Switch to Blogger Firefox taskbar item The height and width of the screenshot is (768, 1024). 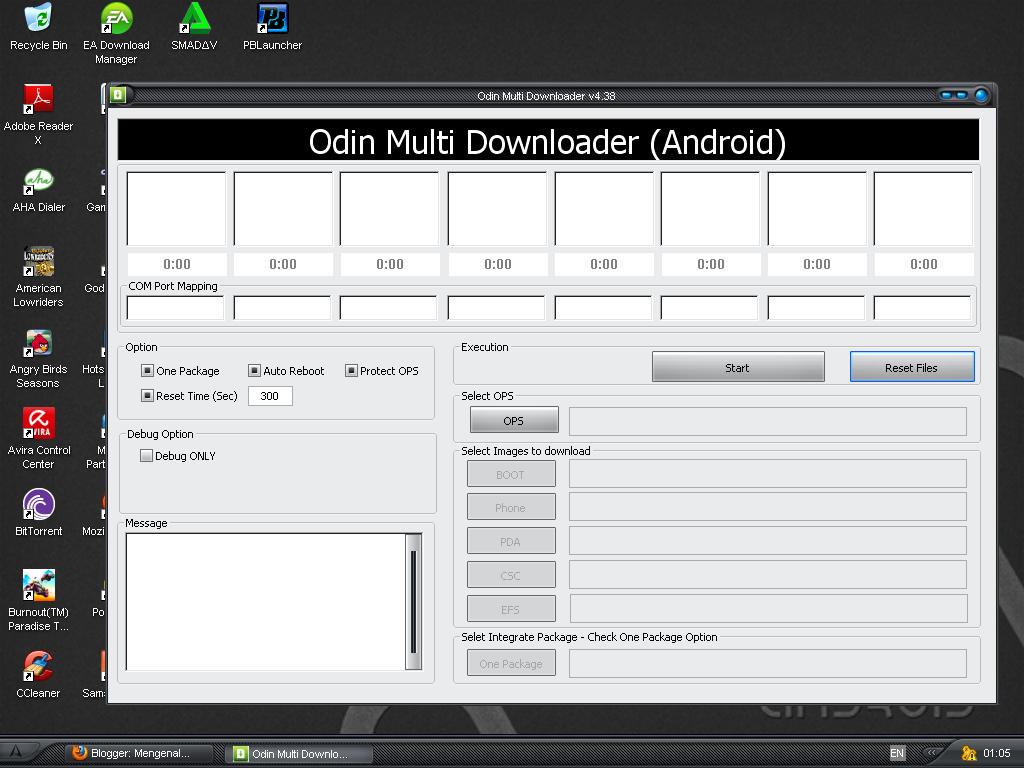click(x=140, y=754)
